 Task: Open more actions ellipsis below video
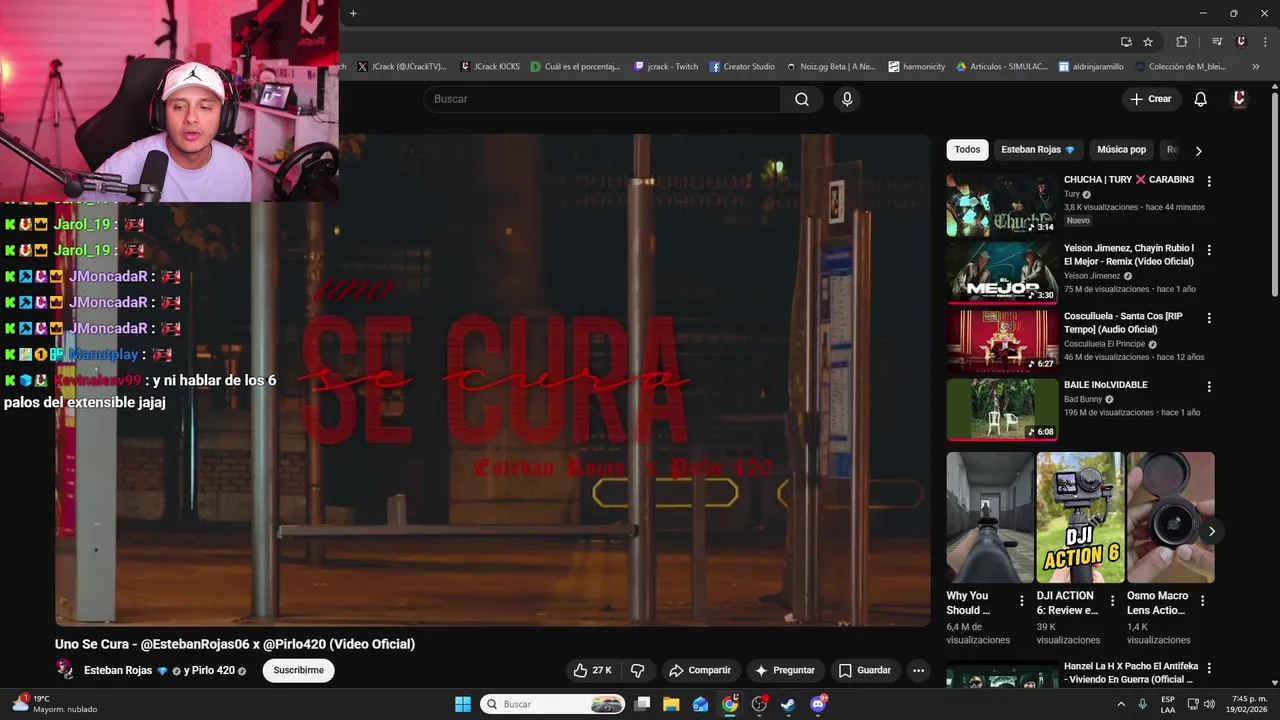[x=918, y=670]
